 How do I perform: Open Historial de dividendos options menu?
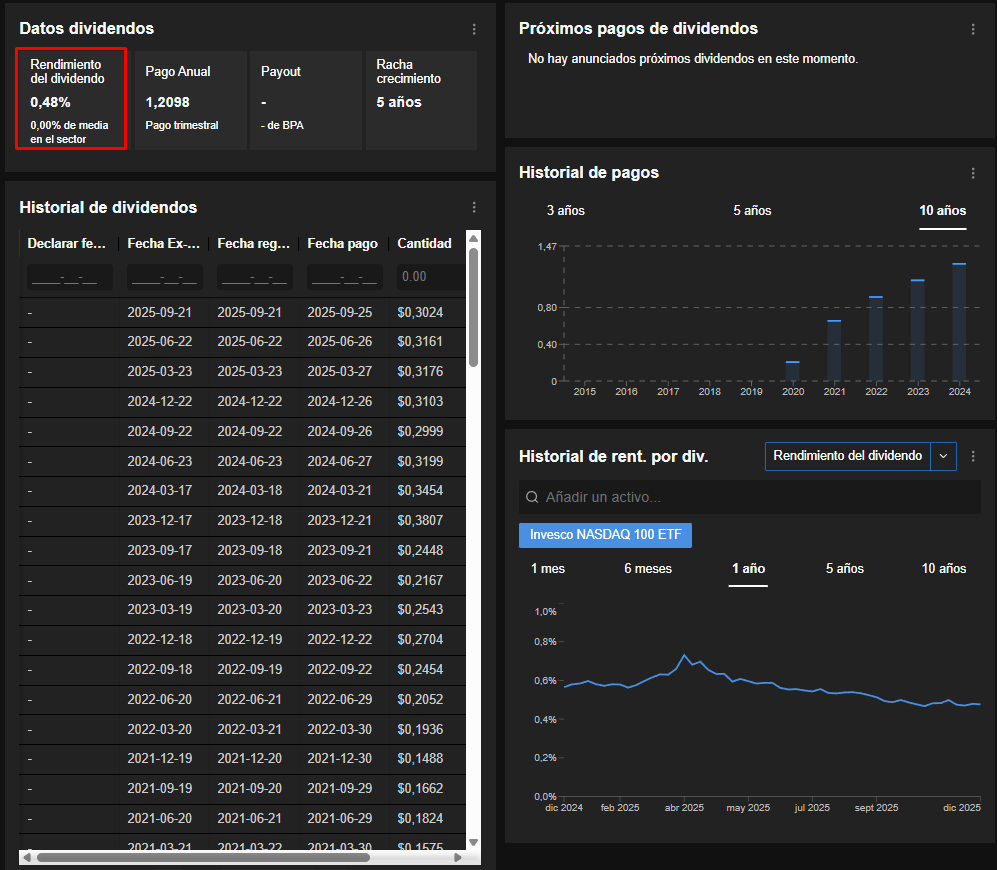pyautogui.click(x=474, y=208)
